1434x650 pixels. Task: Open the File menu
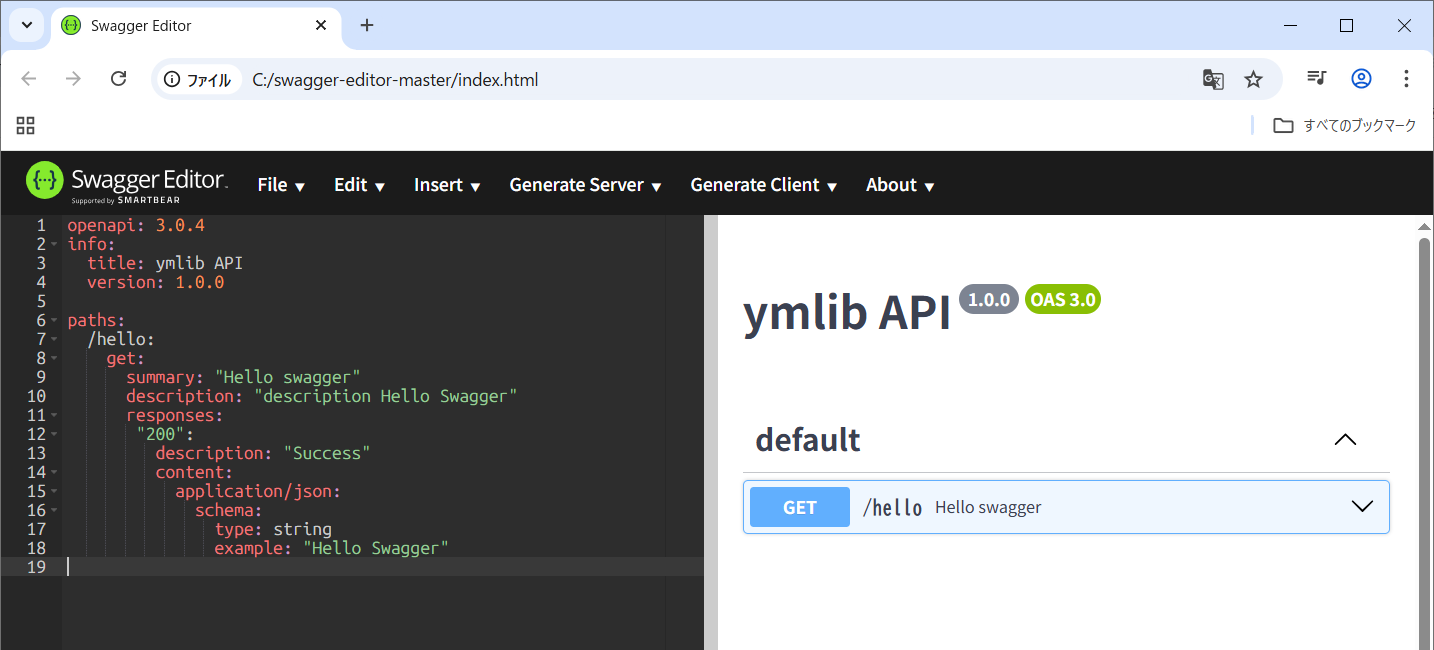[x=281, y=185]
